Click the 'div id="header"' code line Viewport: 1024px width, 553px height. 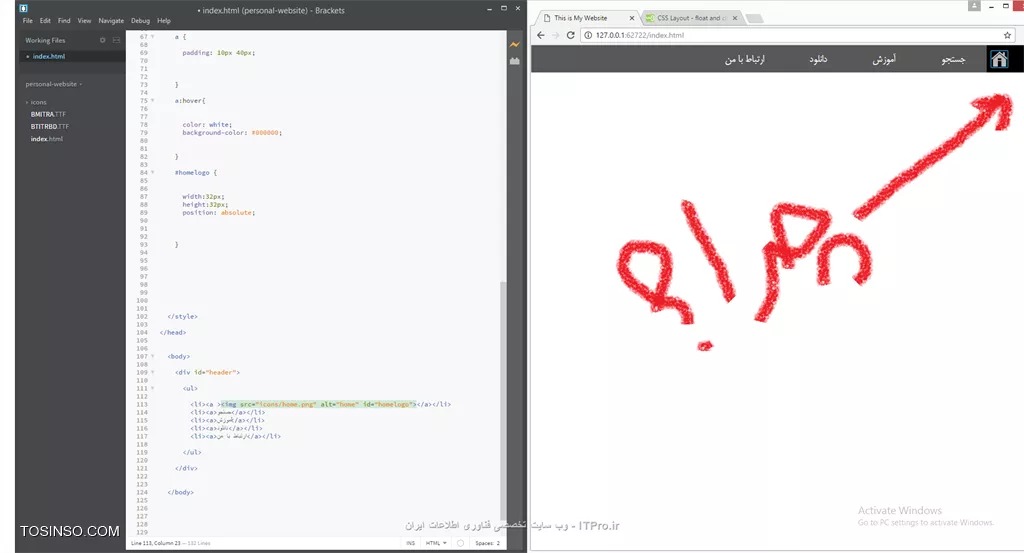(x=208, y=372)
